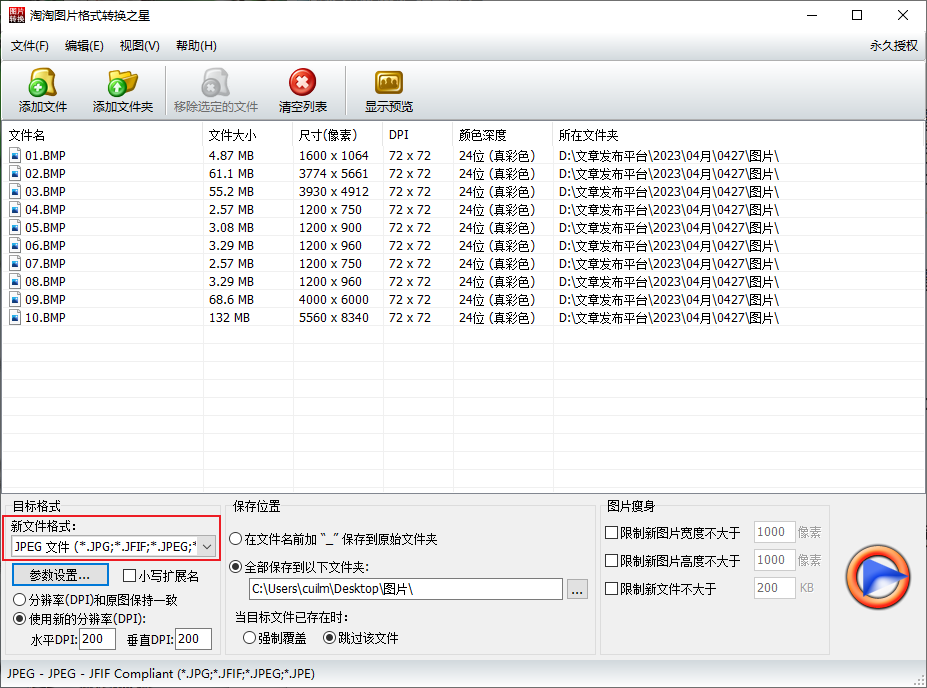Click the 3930 x 4912 dimension cell
This screenshot has width=927, height=688.
(x=333, y=192)
